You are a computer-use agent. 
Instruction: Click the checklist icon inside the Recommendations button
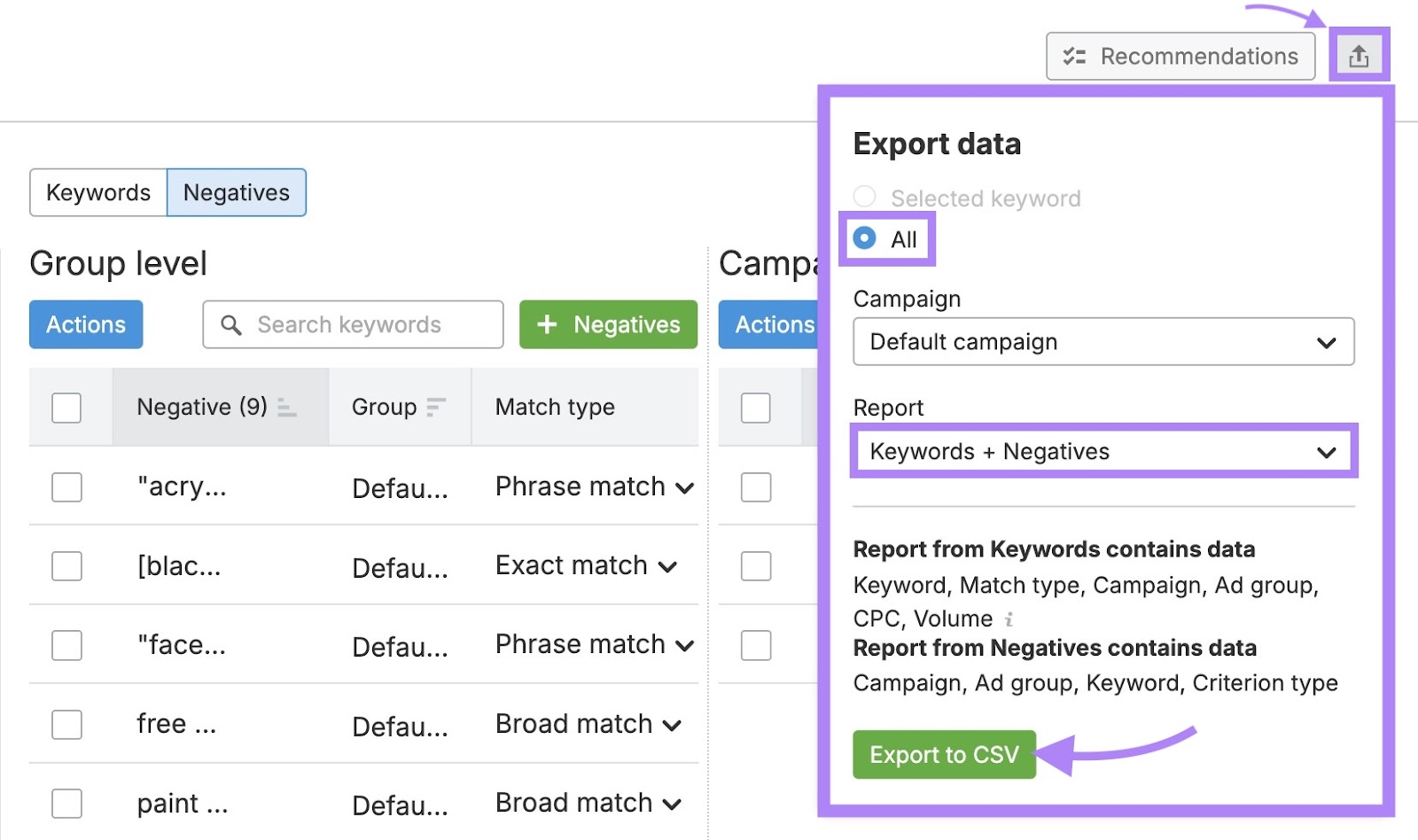[x=1074, y=56]
